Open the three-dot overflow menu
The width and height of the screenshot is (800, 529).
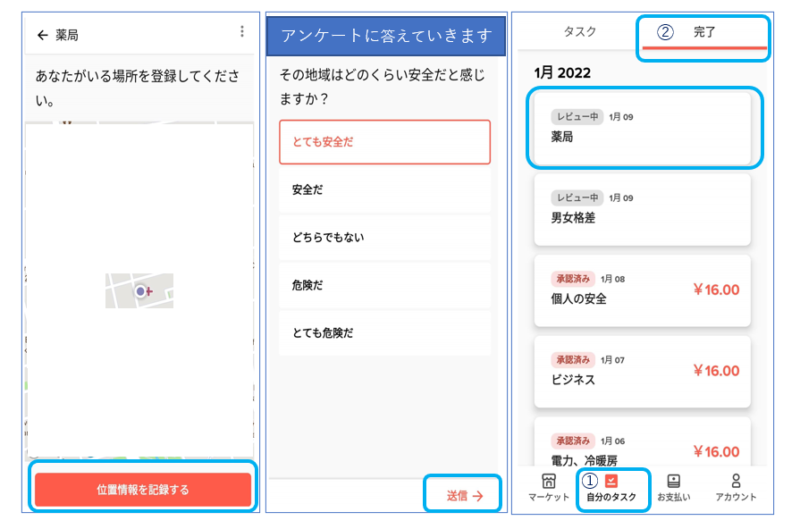tap(242, 32)
